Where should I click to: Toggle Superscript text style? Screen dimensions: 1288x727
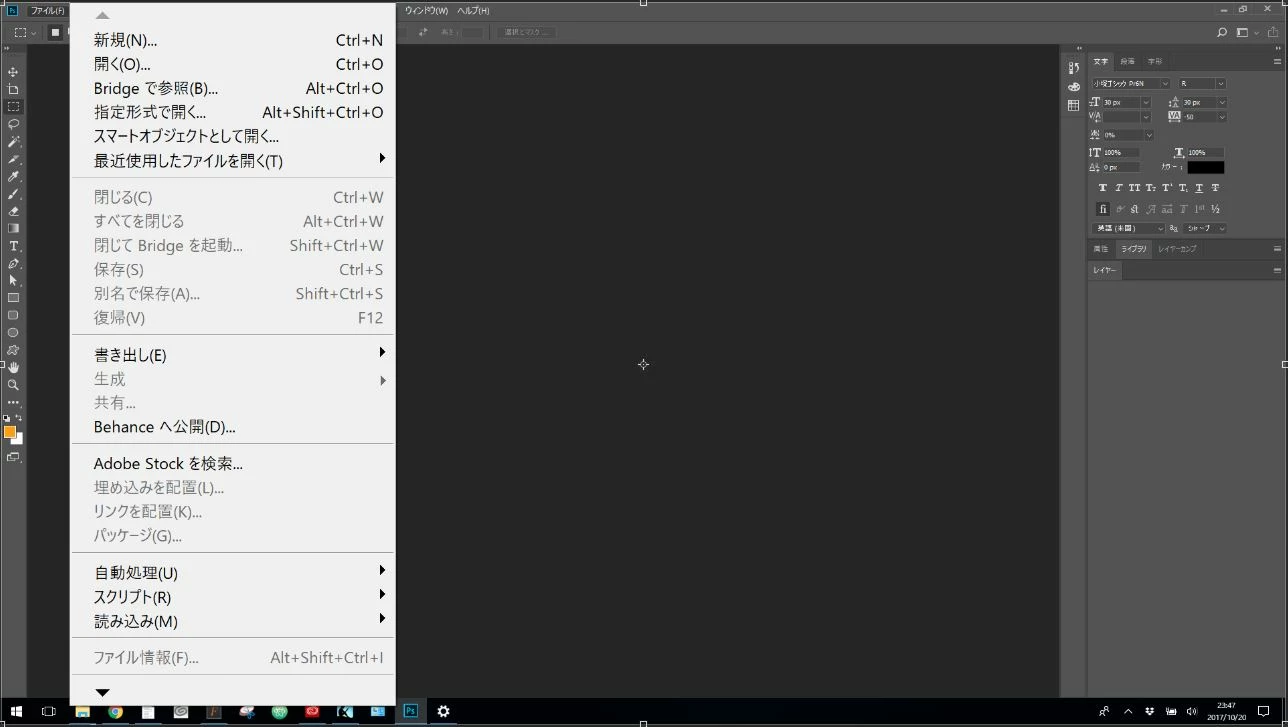tap(1167, 188)
